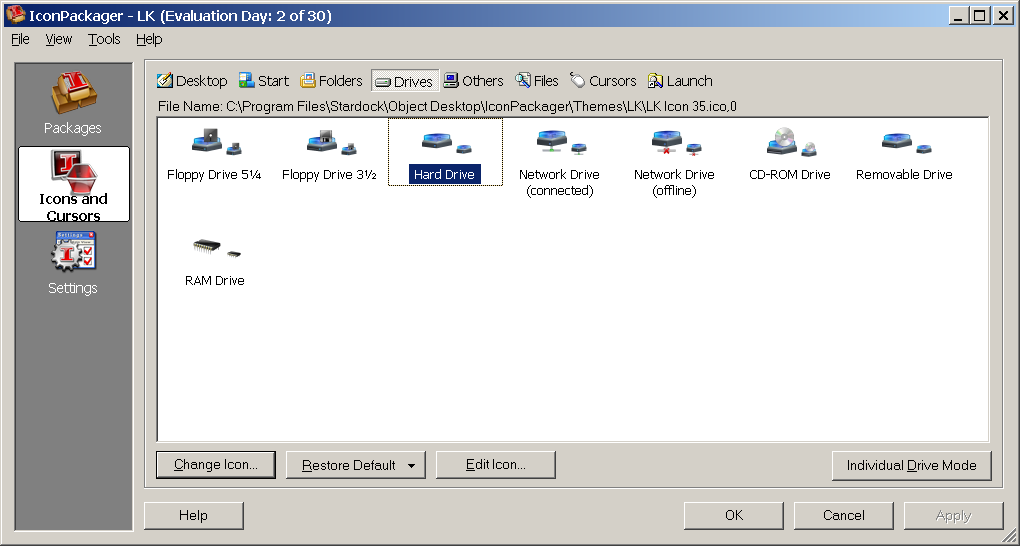The width and height of the screenshot is (1020, 546).
Task: Open the Tools menu
Action: pos(104,39)
